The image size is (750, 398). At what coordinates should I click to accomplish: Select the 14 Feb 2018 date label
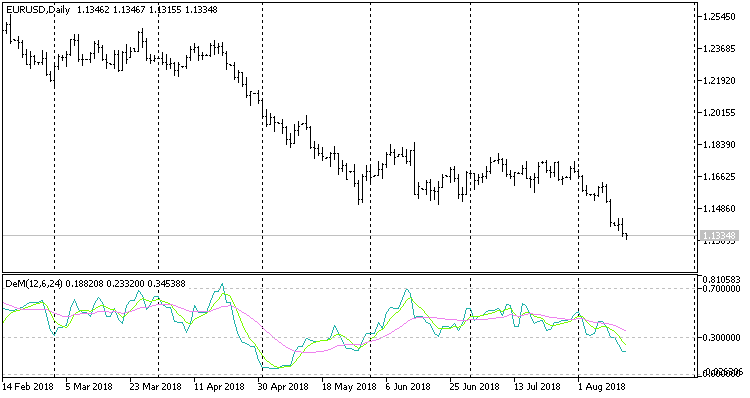[28, 387]
